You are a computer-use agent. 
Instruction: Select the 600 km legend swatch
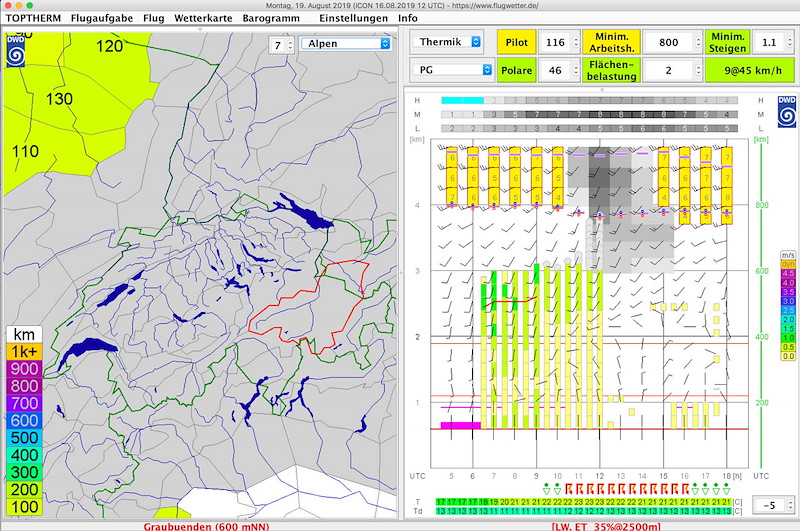coord(24,420)
